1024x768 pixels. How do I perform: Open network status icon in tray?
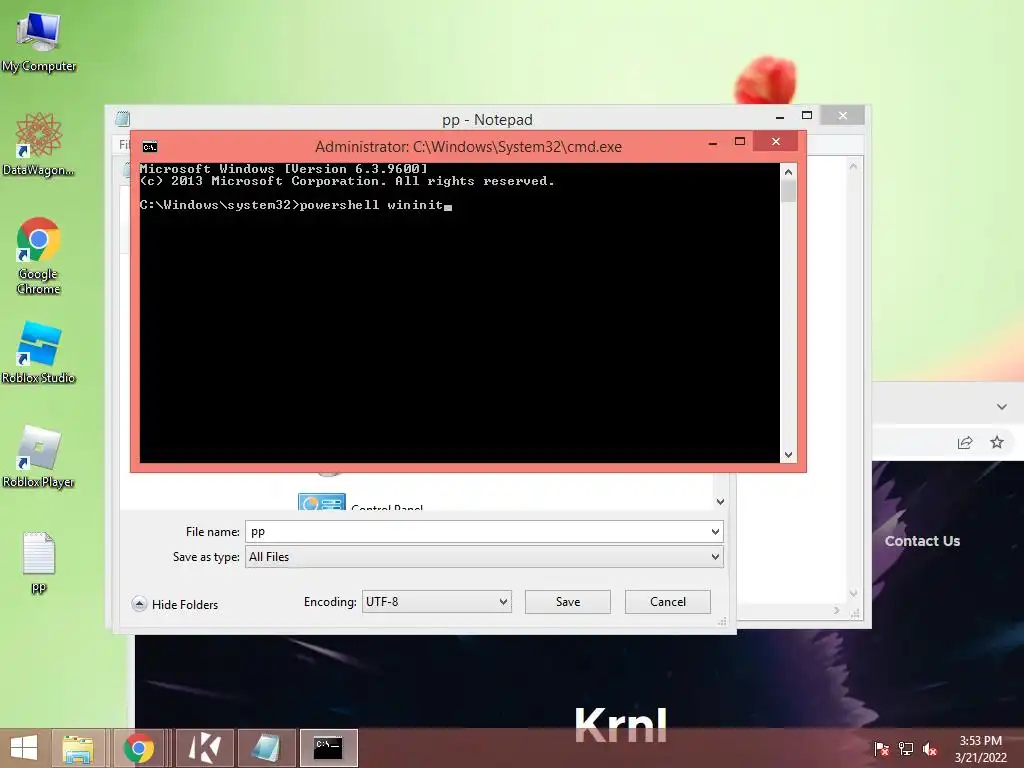point(906,749)
